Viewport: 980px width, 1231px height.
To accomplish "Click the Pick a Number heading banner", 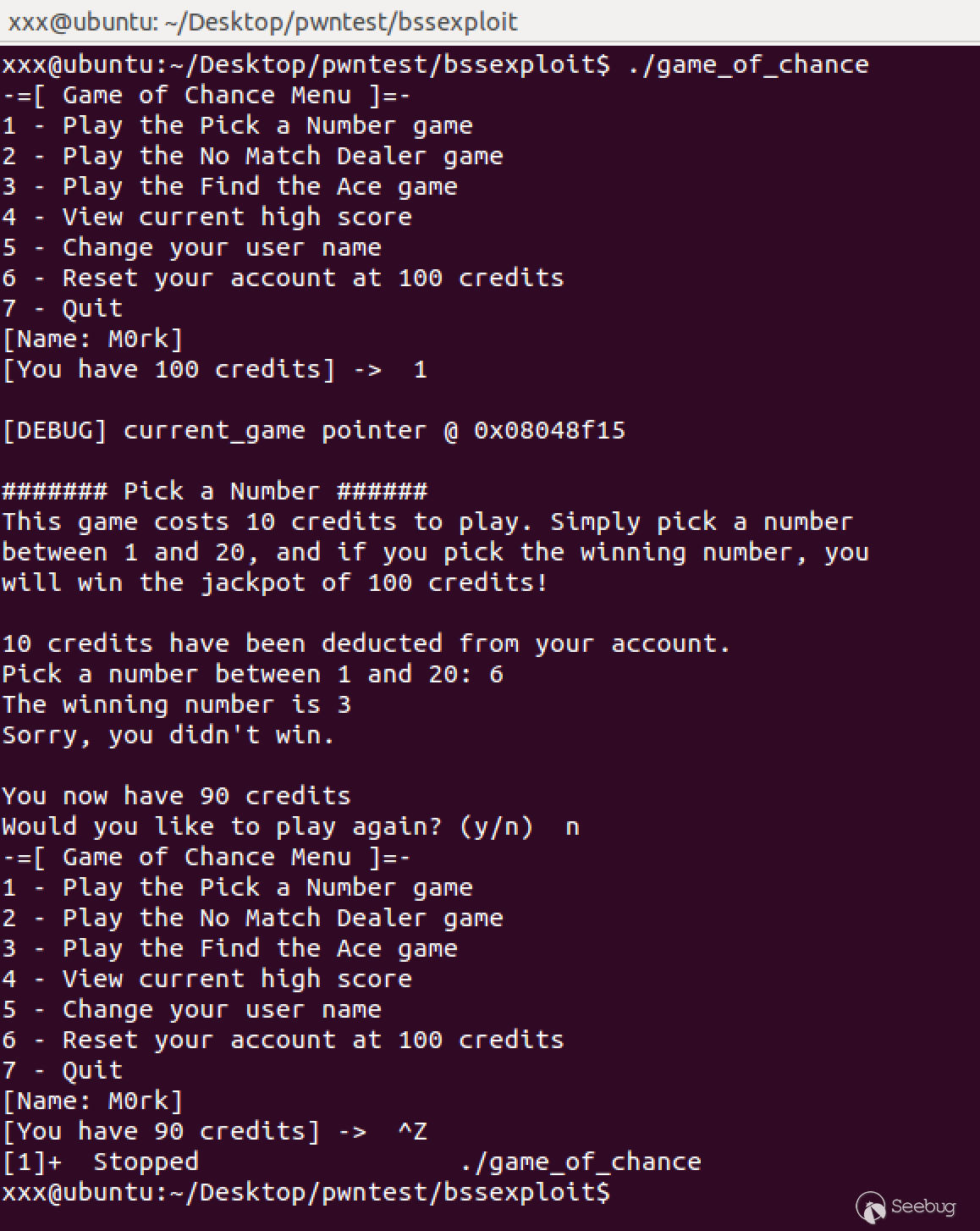I will click(x=215, y=491).
